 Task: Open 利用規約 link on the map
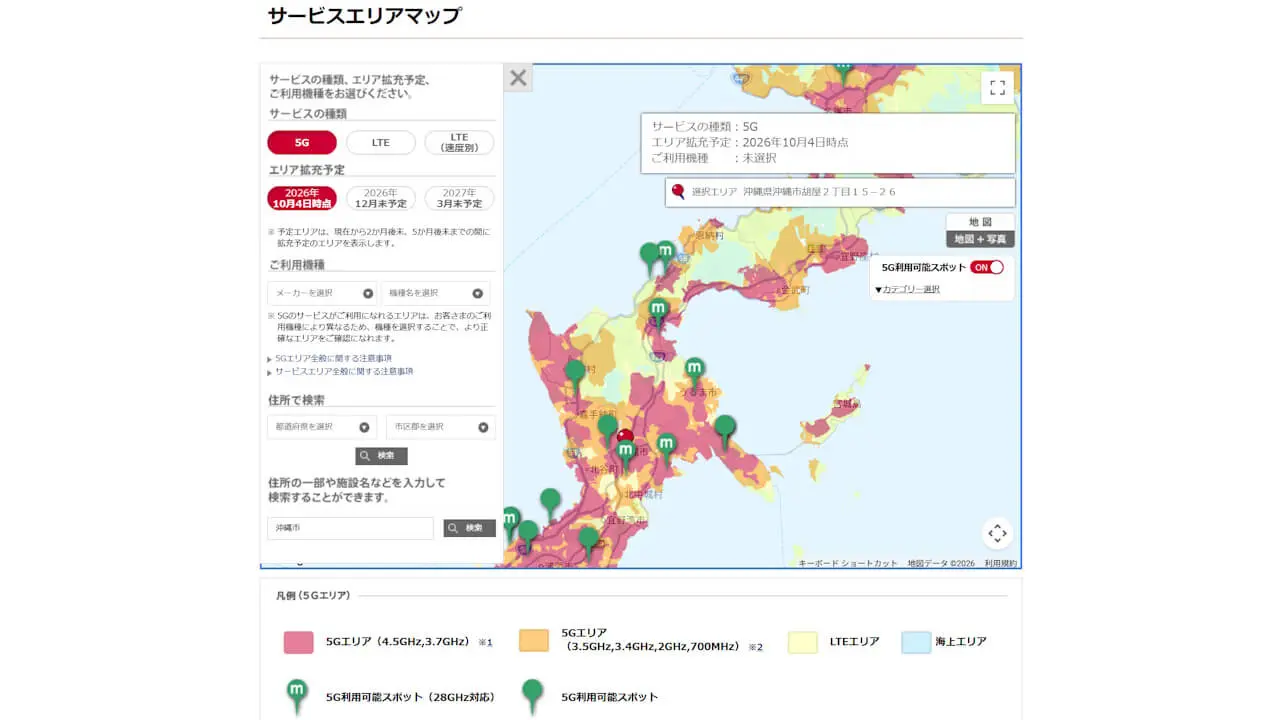[1000, 563]
